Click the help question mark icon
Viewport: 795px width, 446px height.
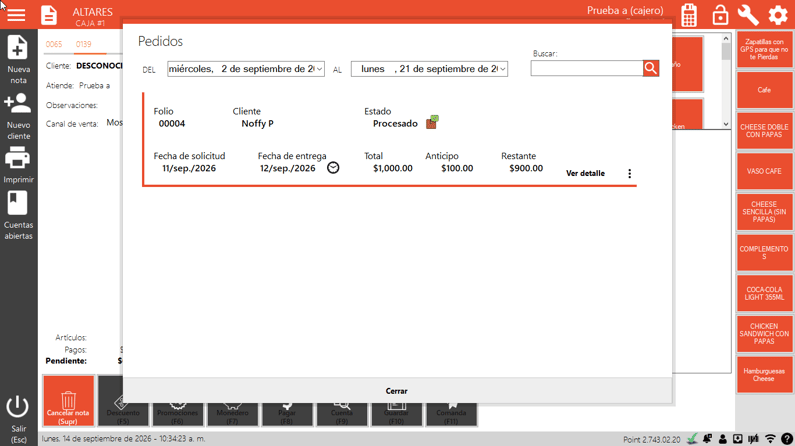coord(786,439)
